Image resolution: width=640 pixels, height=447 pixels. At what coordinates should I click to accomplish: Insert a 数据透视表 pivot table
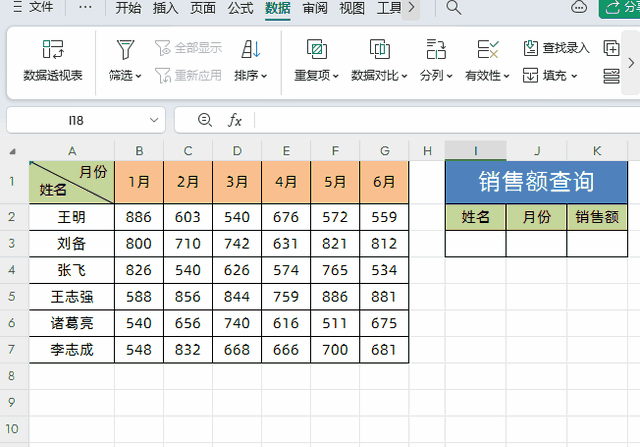pos(53,61)
